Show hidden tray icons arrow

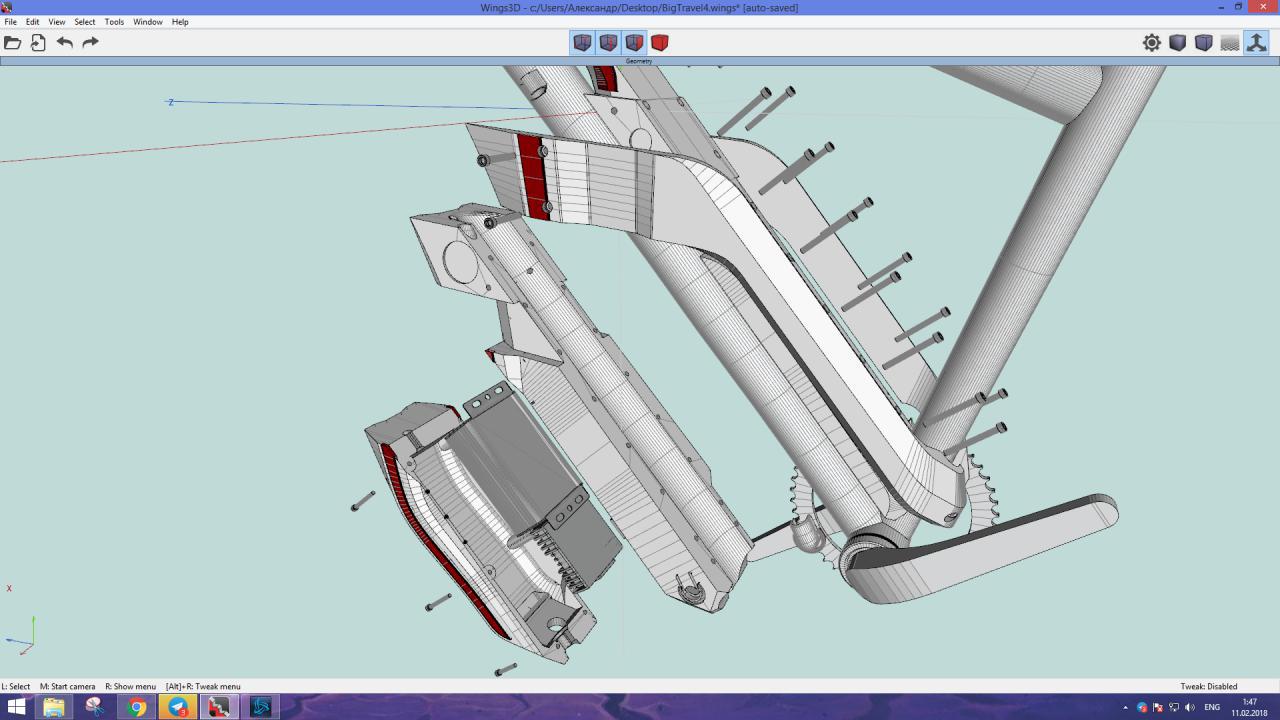click(1126, 707)
